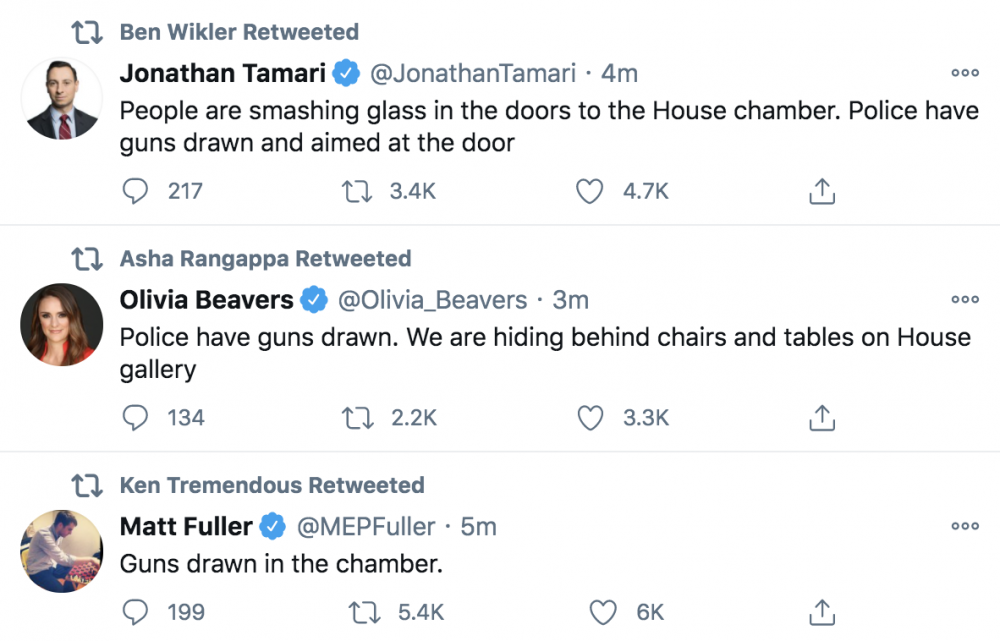The height and width of the screenshot is (641, 1000).
Task: Like Matt Fuller's tweet
Action: pyautogui.click(x=603, y=612)
